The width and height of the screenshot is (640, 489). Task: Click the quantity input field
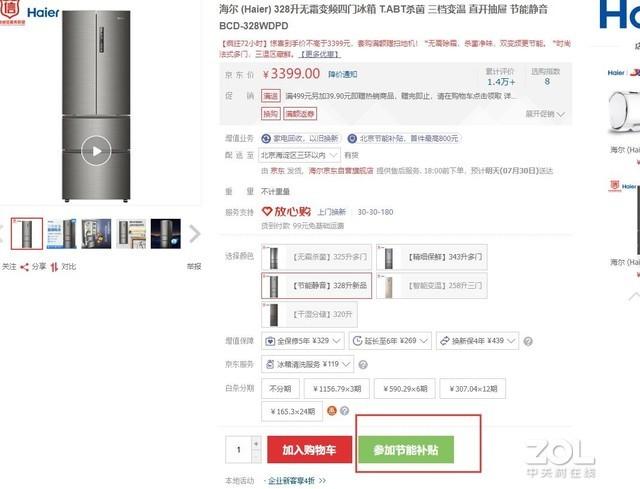point(239,450)
